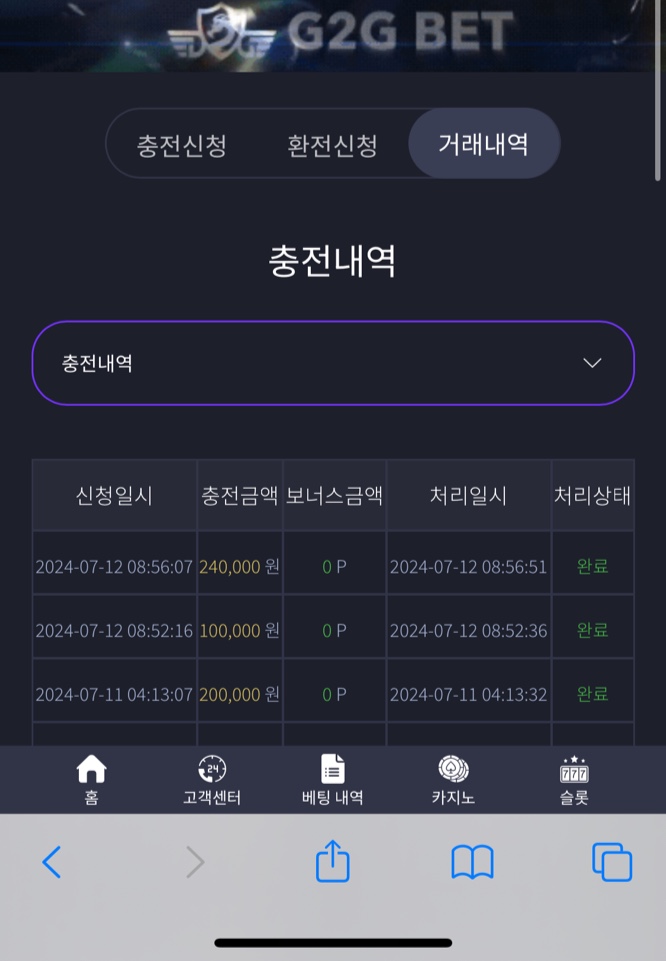
Task: Open the 베팅 내역 document icon
Action: point(333,769)
